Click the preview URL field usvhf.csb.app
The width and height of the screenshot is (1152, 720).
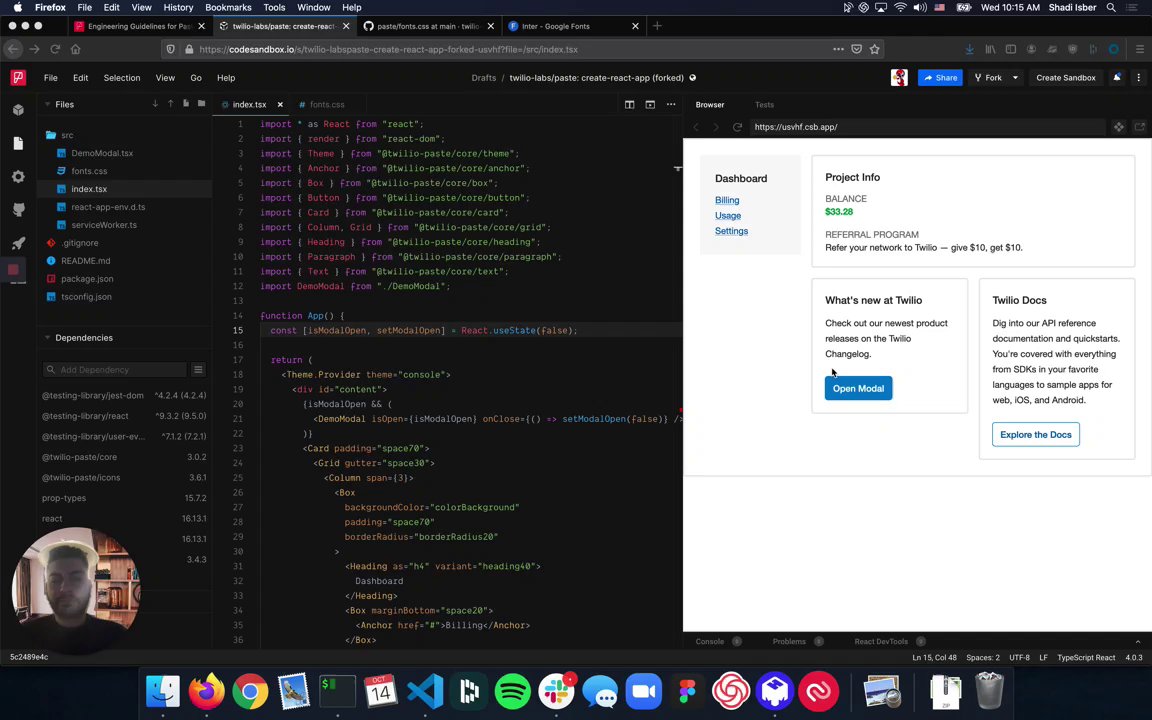pyautogui.click(x=927, y=127)
